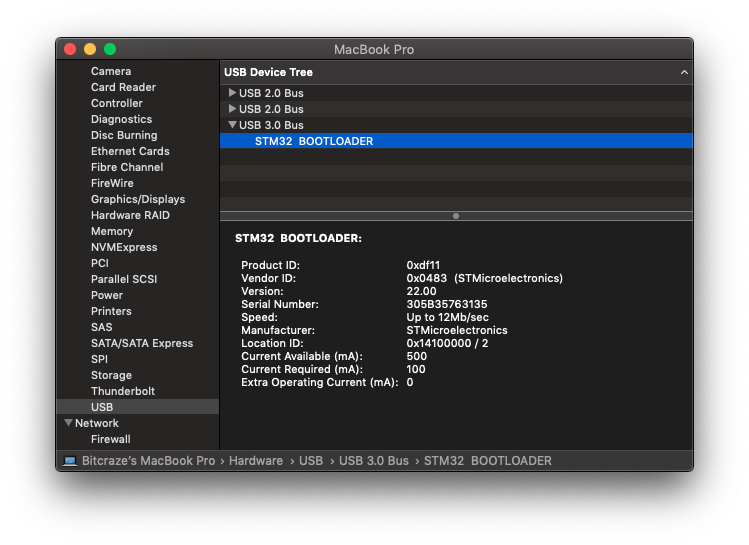Minimize the window with yellow button
Image resolution: width=749 pixels, height=545 pixels.
coord(90,49)
